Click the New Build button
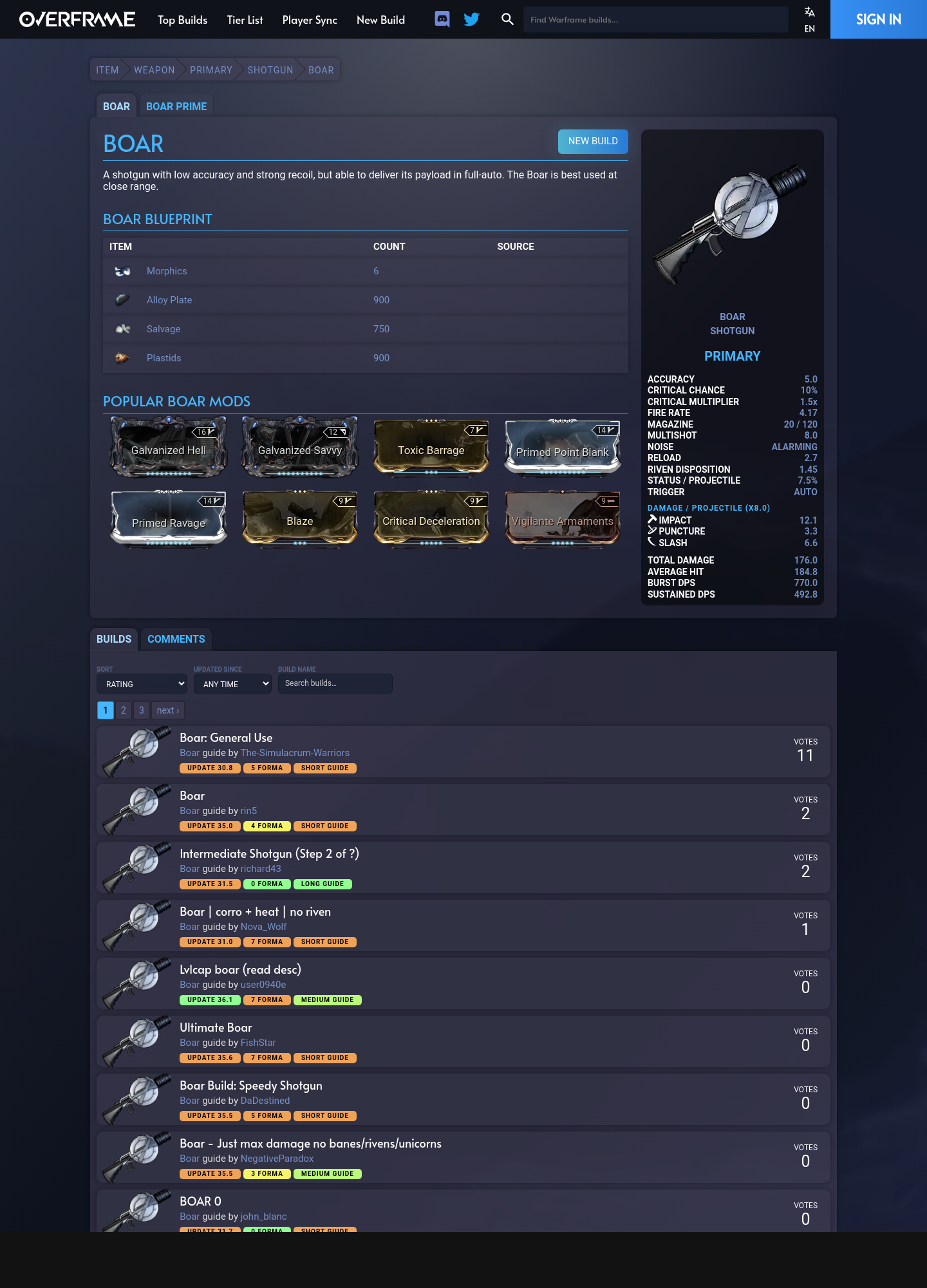This screenshot has width=927, height=1288. click(593, 141)
